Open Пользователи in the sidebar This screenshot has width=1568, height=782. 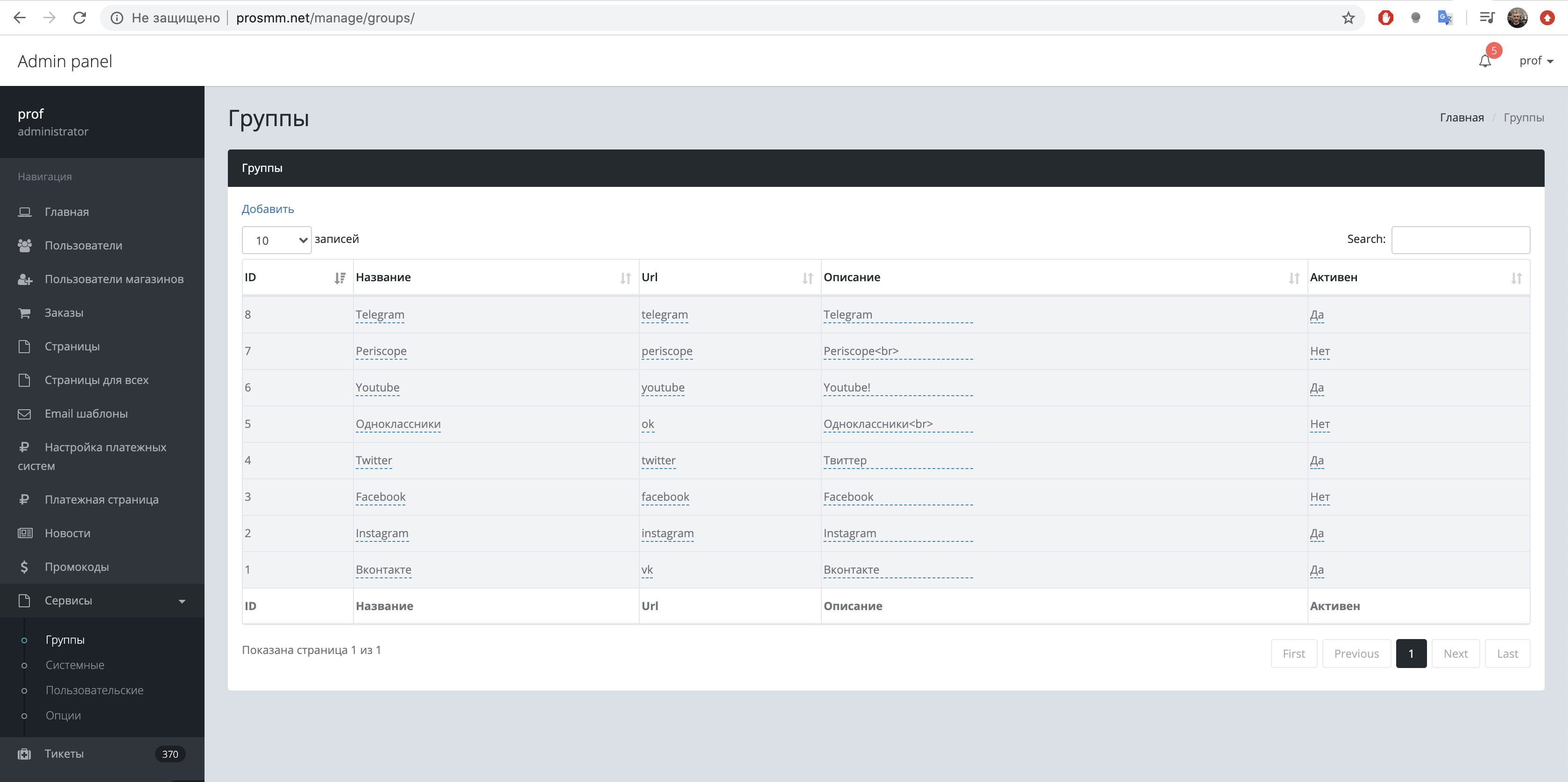[x=84, y=245]
